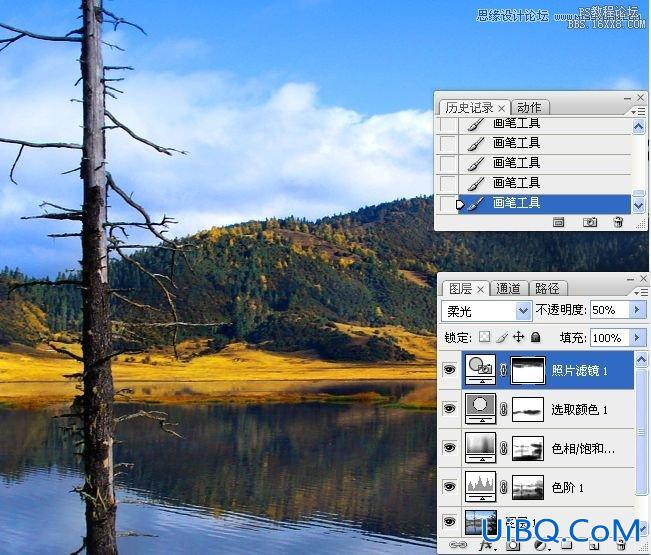Screen dimensions: 651x555
Task: Delete layer with Layers panel trash icon
Action: coord(621,545)
